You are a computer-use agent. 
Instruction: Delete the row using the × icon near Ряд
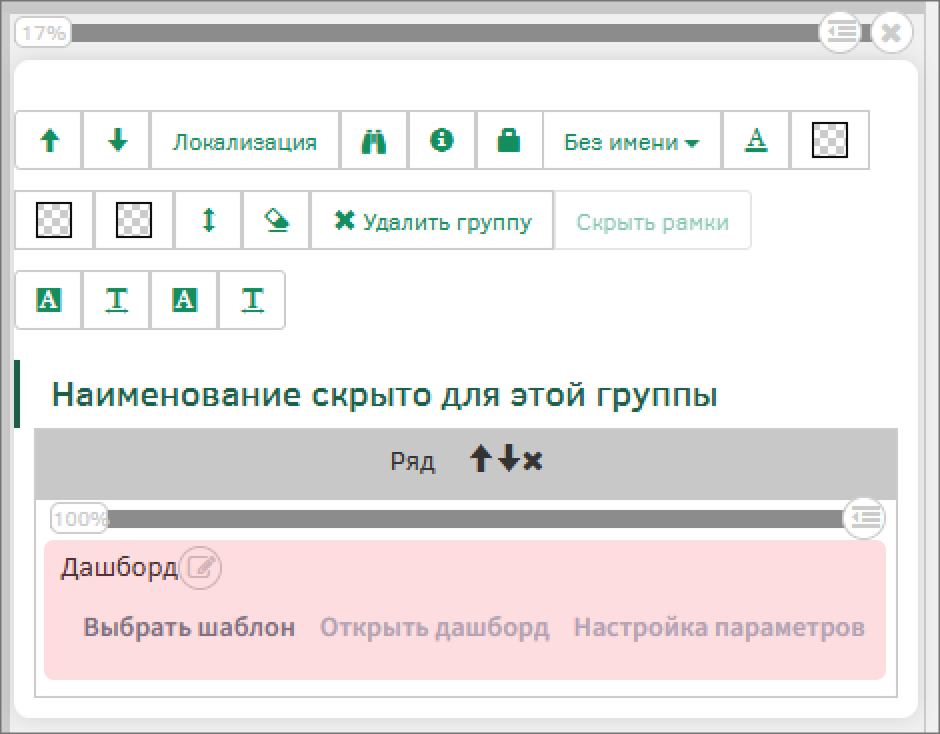pyautogui.click(x=531, y=461)
